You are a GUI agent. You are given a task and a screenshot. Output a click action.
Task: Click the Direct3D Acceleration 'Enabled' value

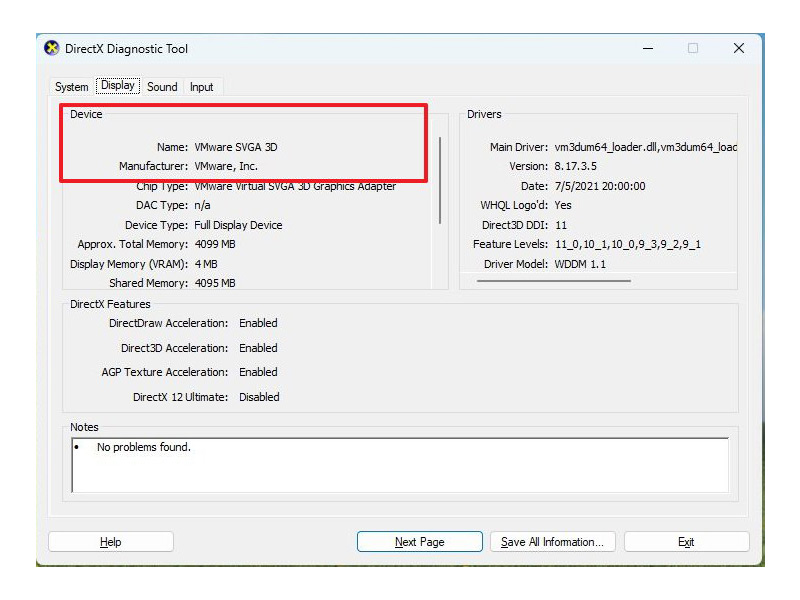click(x=258, y=348)
